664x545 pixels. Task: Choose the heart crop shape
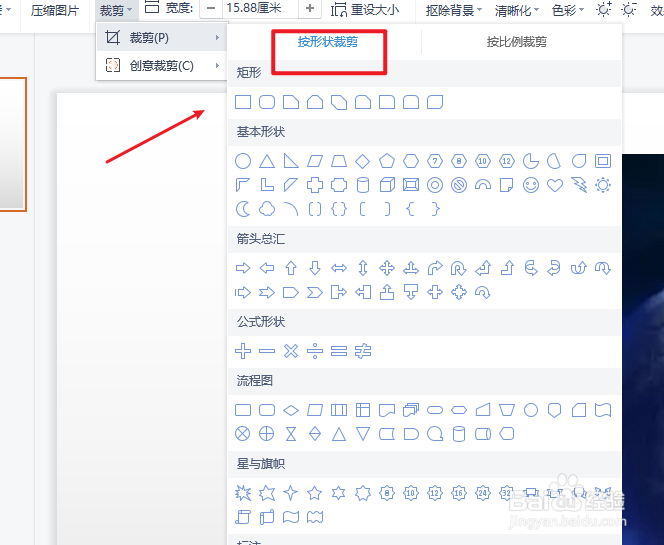pyautogui.click(x=555, y=185)
